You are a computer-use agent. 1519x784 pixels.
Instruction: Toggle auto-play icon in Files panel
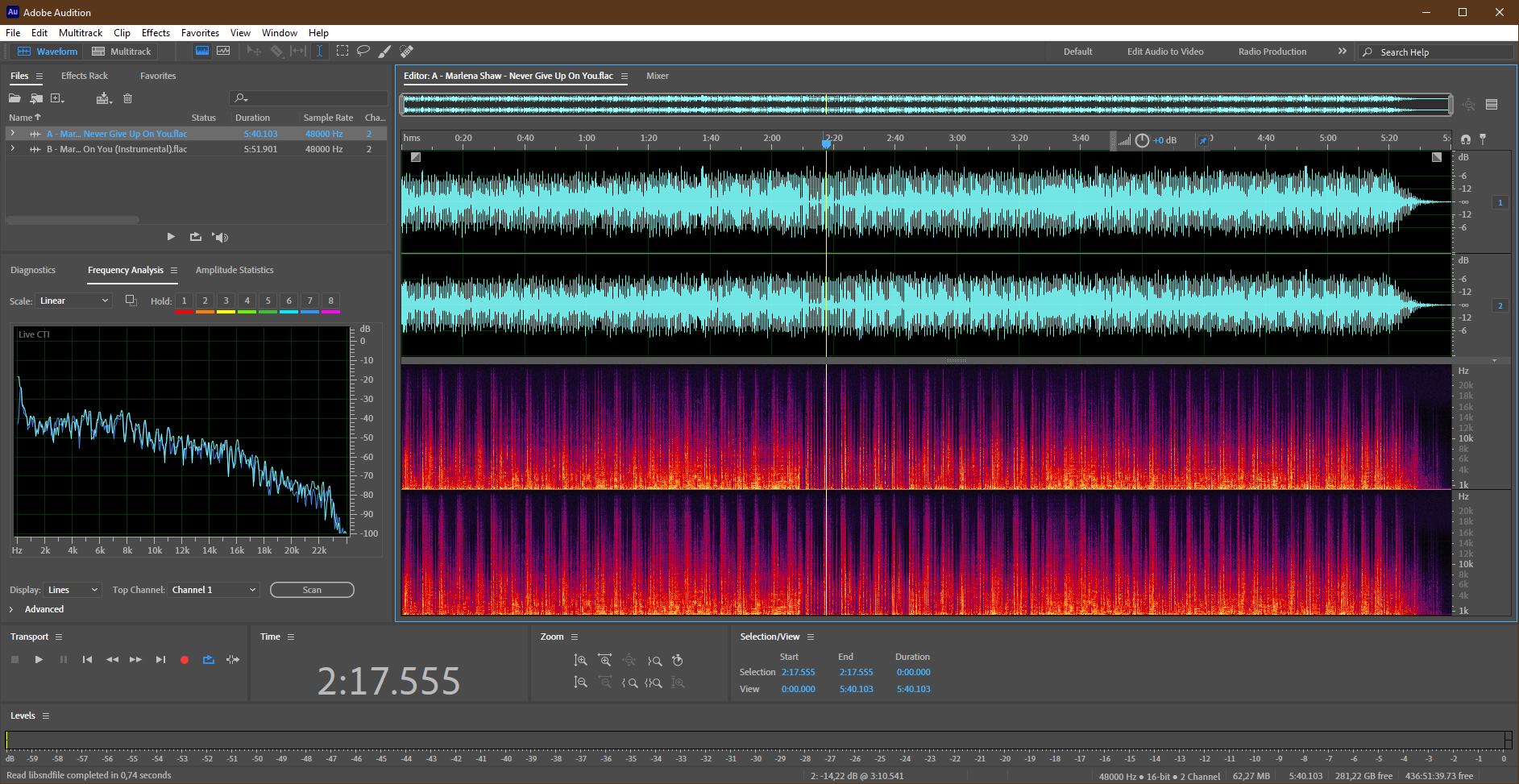click(220, 237)
